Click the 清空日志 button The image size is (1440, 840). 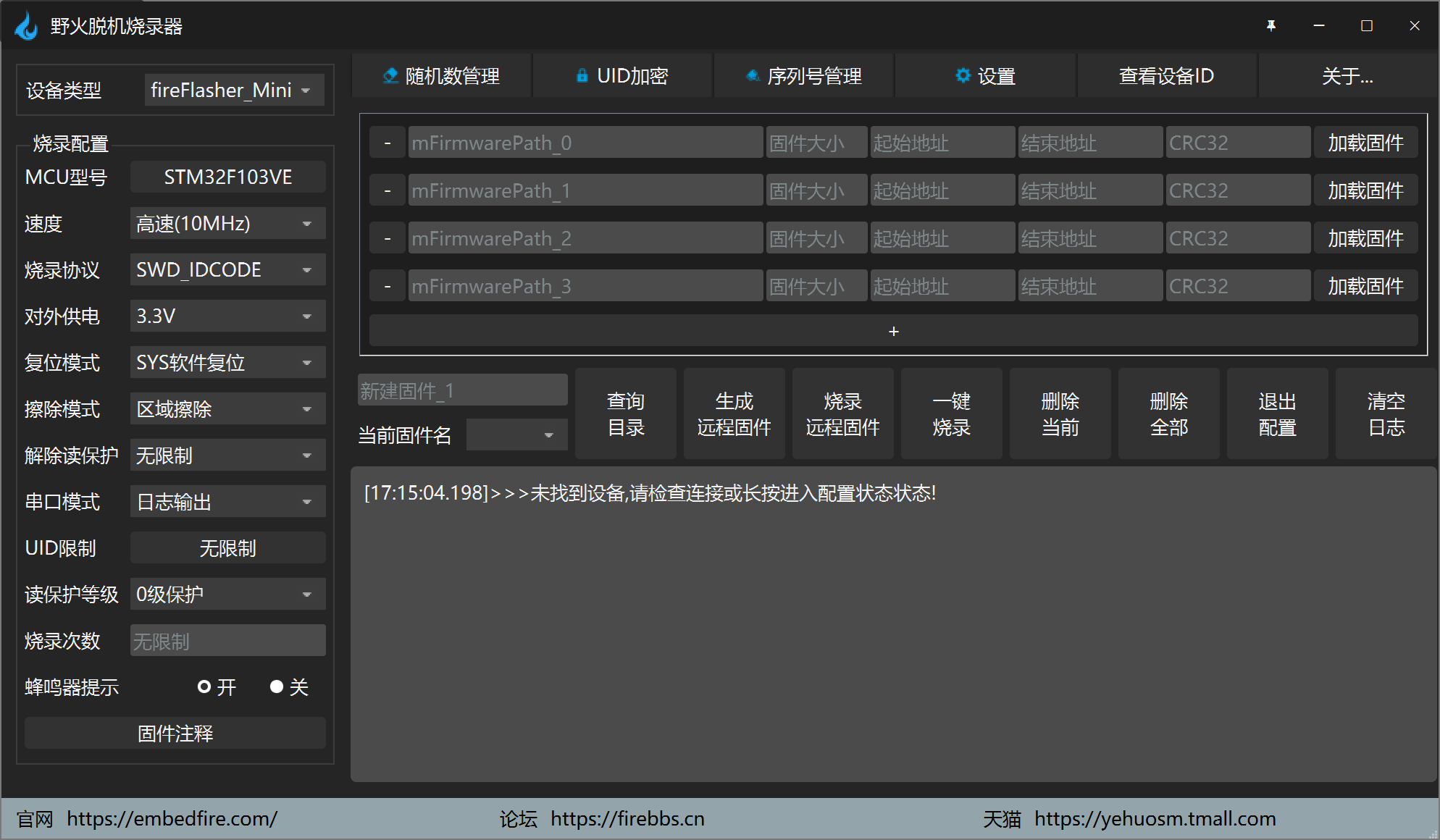1386,413
